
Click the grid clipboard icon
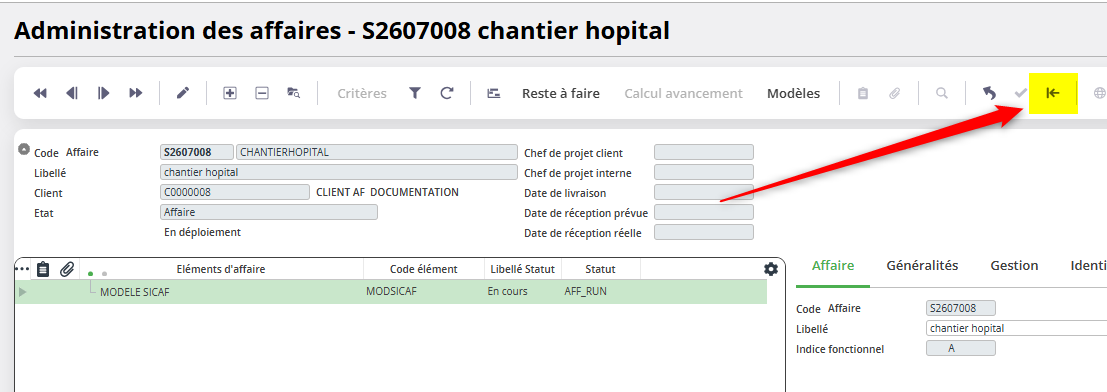click(x=43, y=269)
